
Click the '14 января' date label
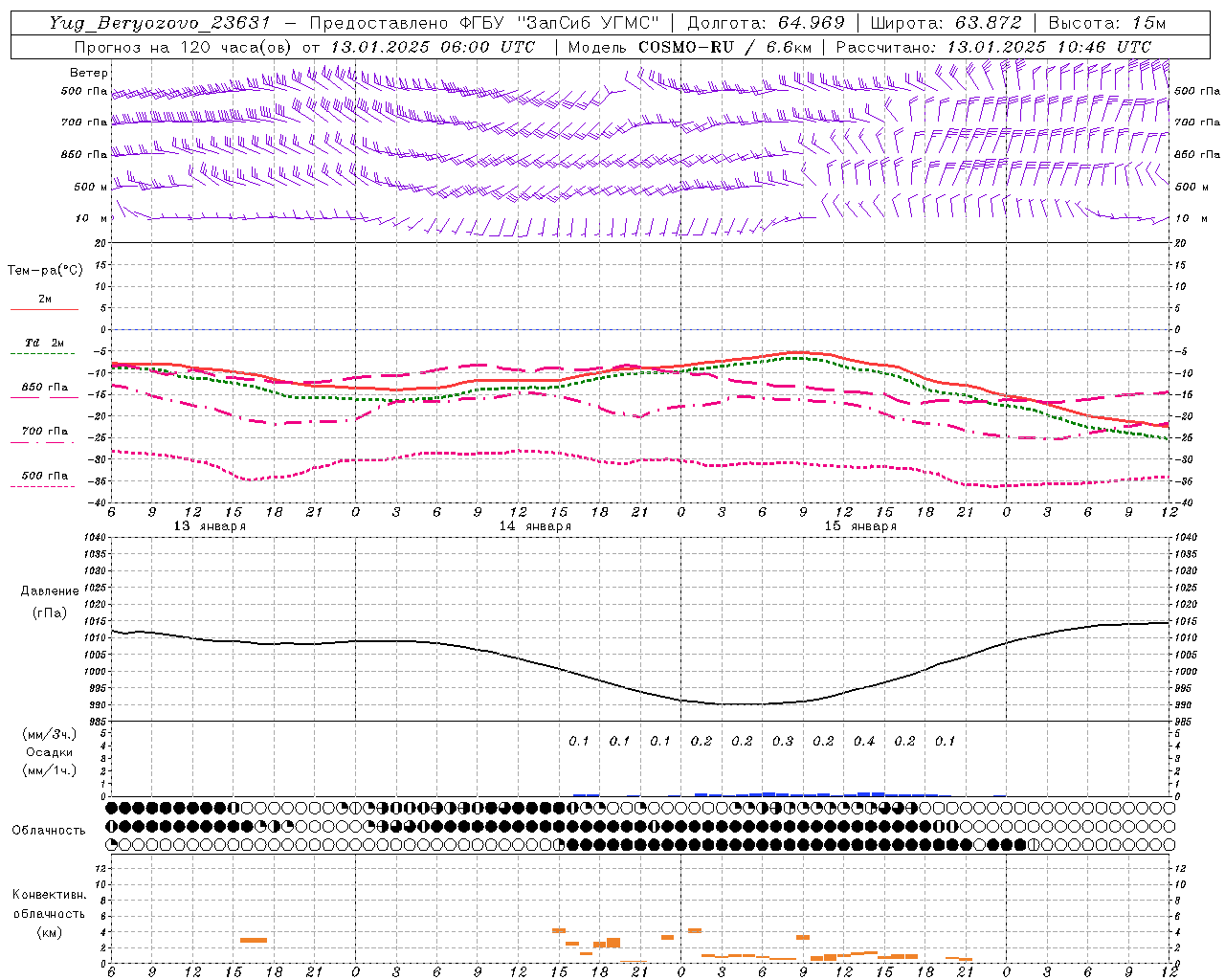(535, 526)
